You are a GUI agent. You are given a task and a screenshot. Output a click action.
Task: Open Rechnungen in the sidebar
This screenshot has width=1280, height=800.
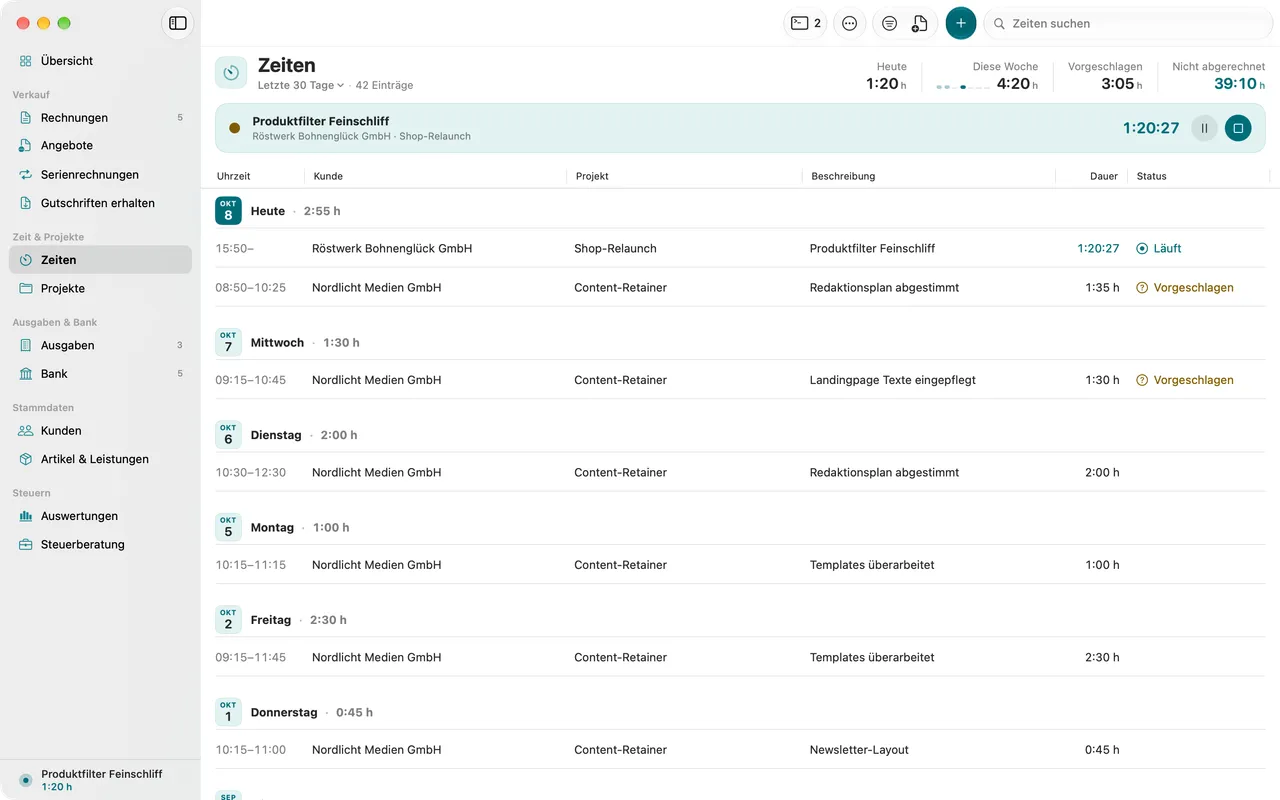coord(100,118)
